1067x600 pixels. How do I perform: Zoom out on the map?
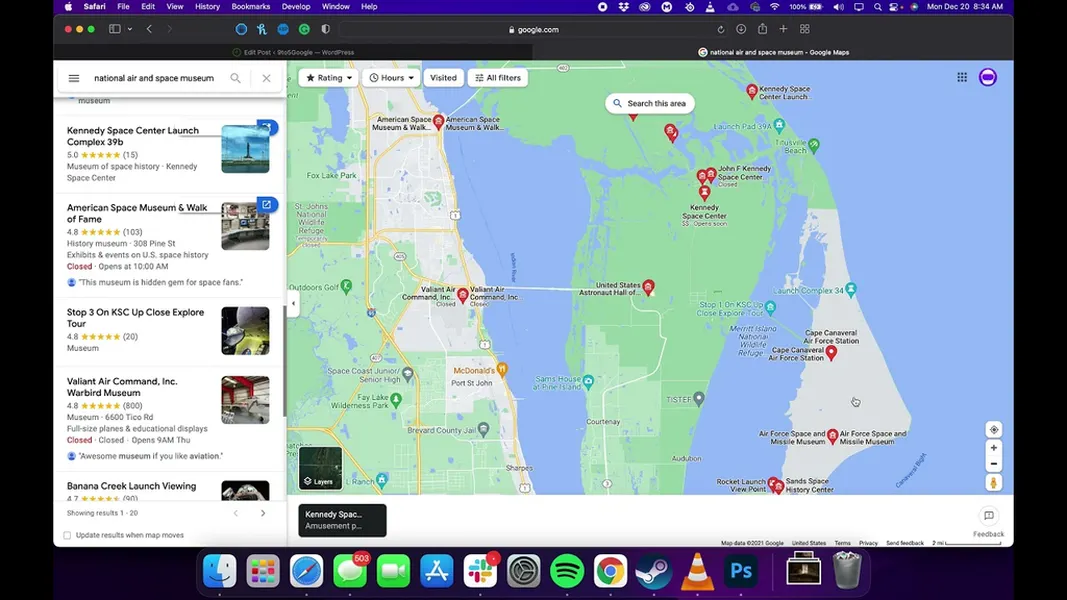point(994,464)
